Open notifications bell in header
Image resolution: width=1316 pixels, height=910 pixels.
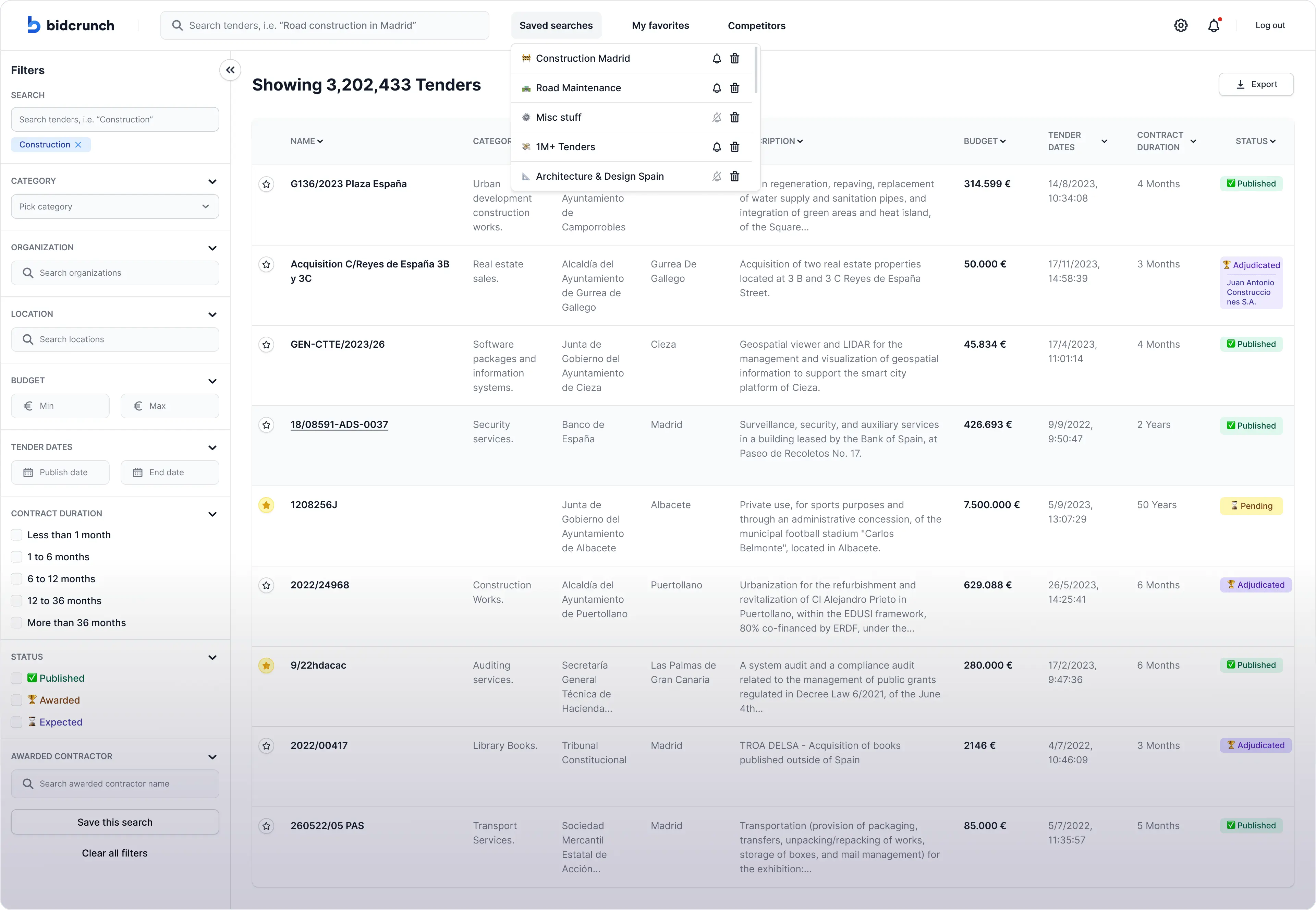tap(1214, 26)
